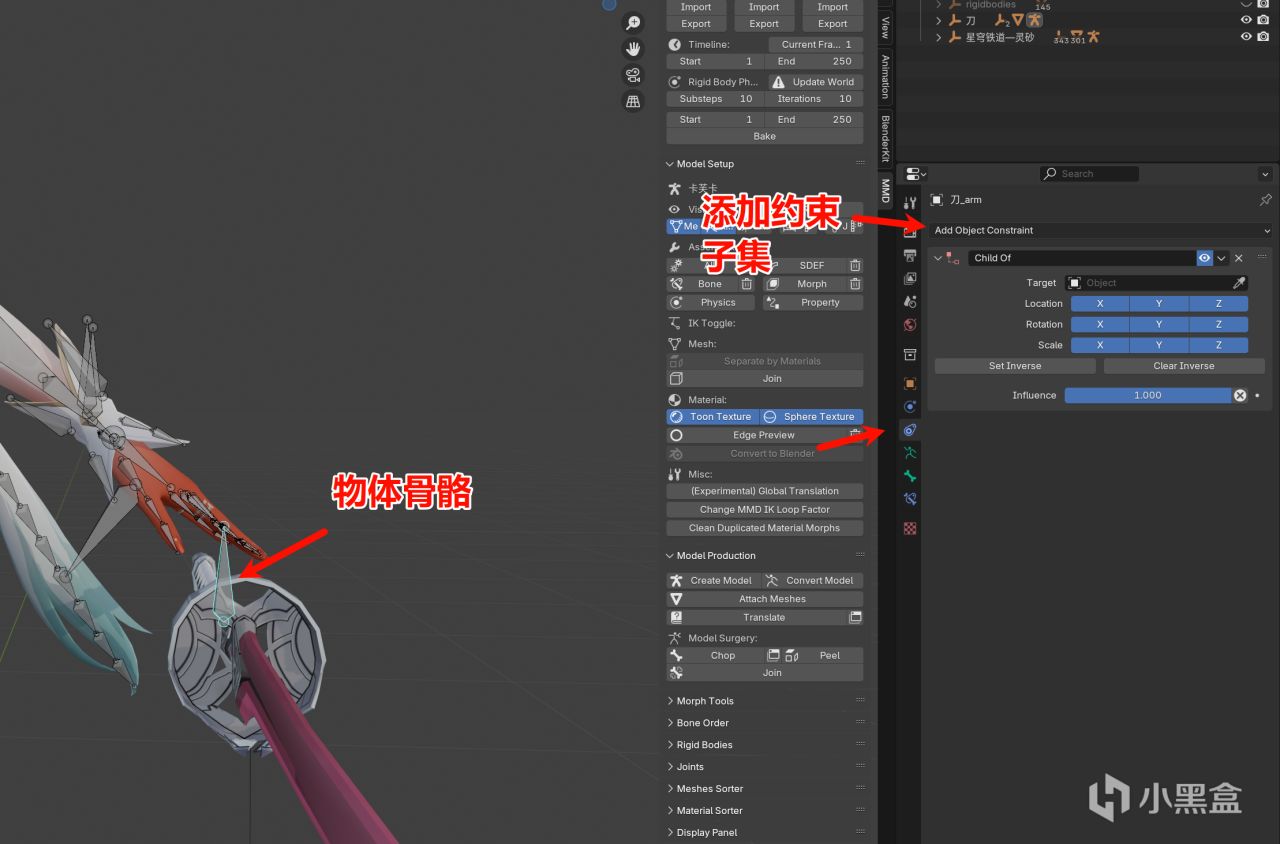Open the Tool properties tab icon
This screenshot has width=1280, height=844.
click(x=910, y=204)
